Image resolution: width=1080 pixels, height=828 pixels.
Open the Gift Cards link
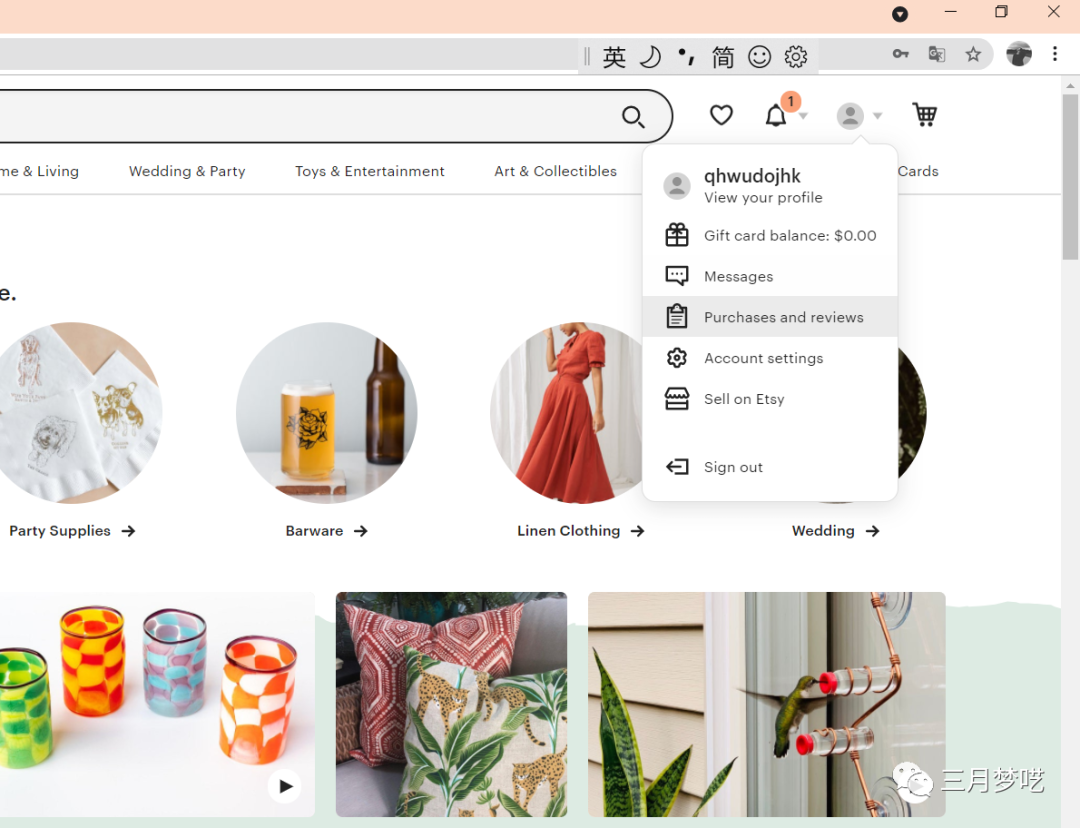[x=918, y=171]
